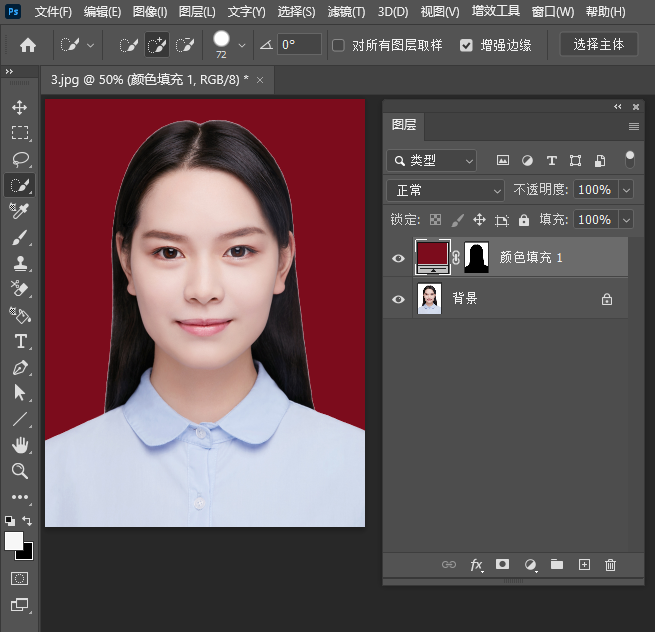Select the Lasso tool
Screen dimensions: 655x632
20,159
